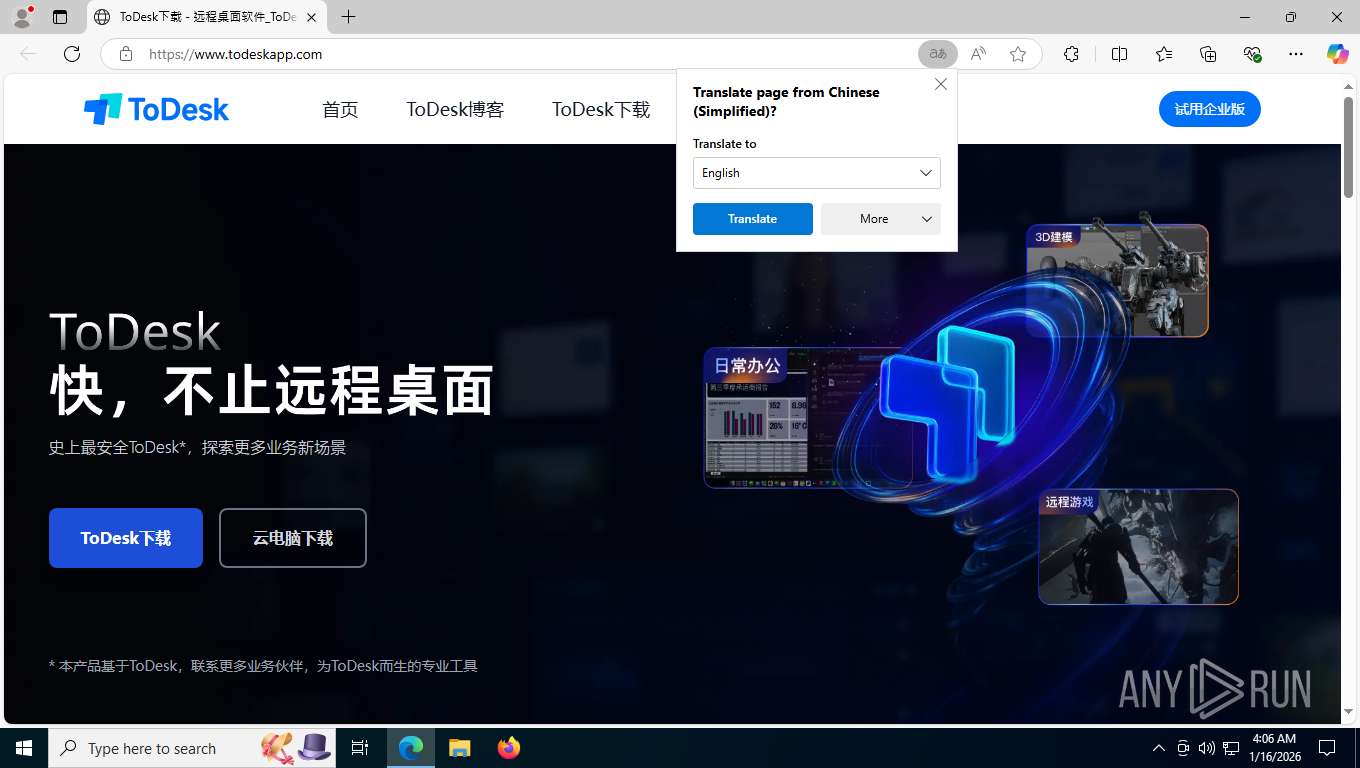1360x768 pixels.
Task: Click the Windows taskbar search box
Action: pos(191,748)
